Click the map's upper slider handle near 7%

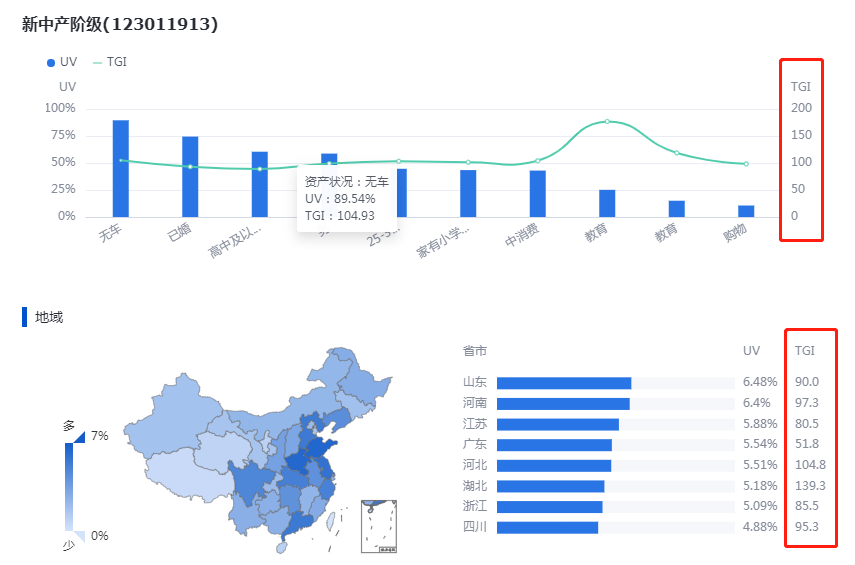click(80, 436)
